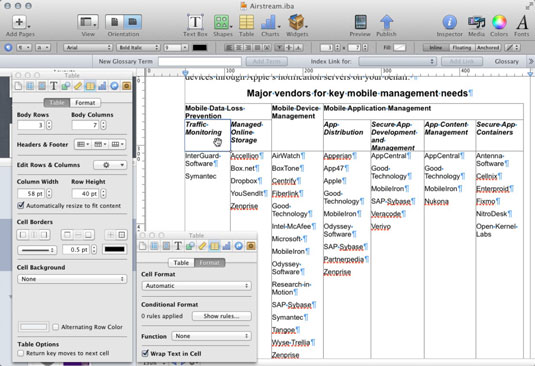Click the Publish arrow icon
Image resolution: width=535 pixels, height=366 pixels.
tap(386, 22)
